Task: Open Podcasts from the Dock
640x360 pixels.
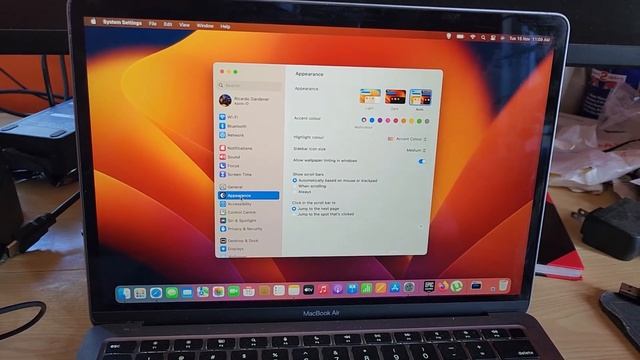Action: tap(338, 289)
